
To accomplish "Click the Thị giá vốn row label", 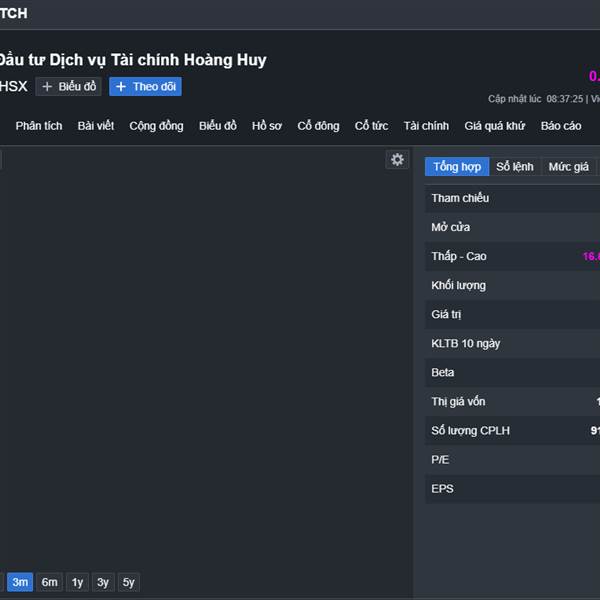I will [458, 402].
